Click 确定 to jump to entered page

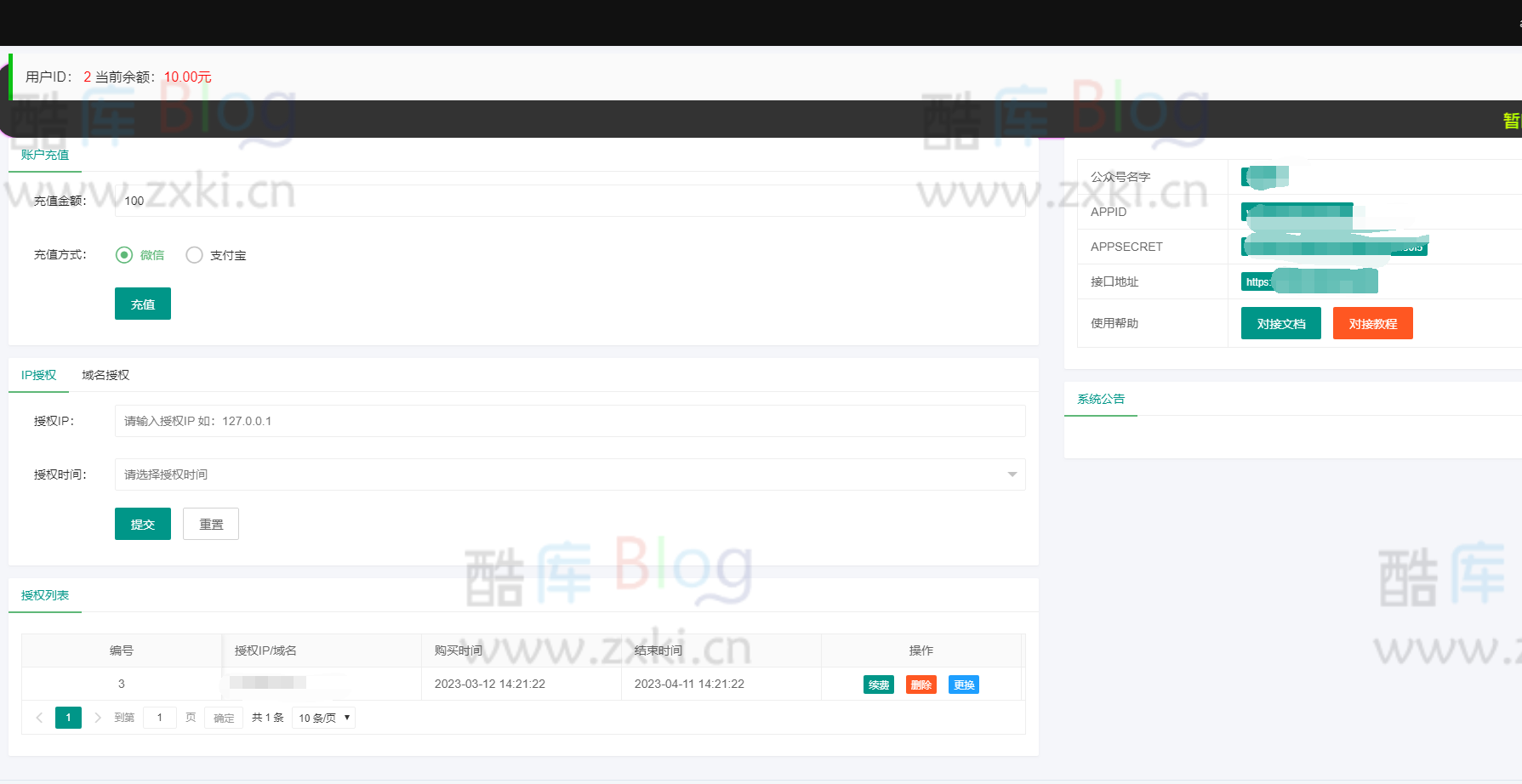point(223,717)
